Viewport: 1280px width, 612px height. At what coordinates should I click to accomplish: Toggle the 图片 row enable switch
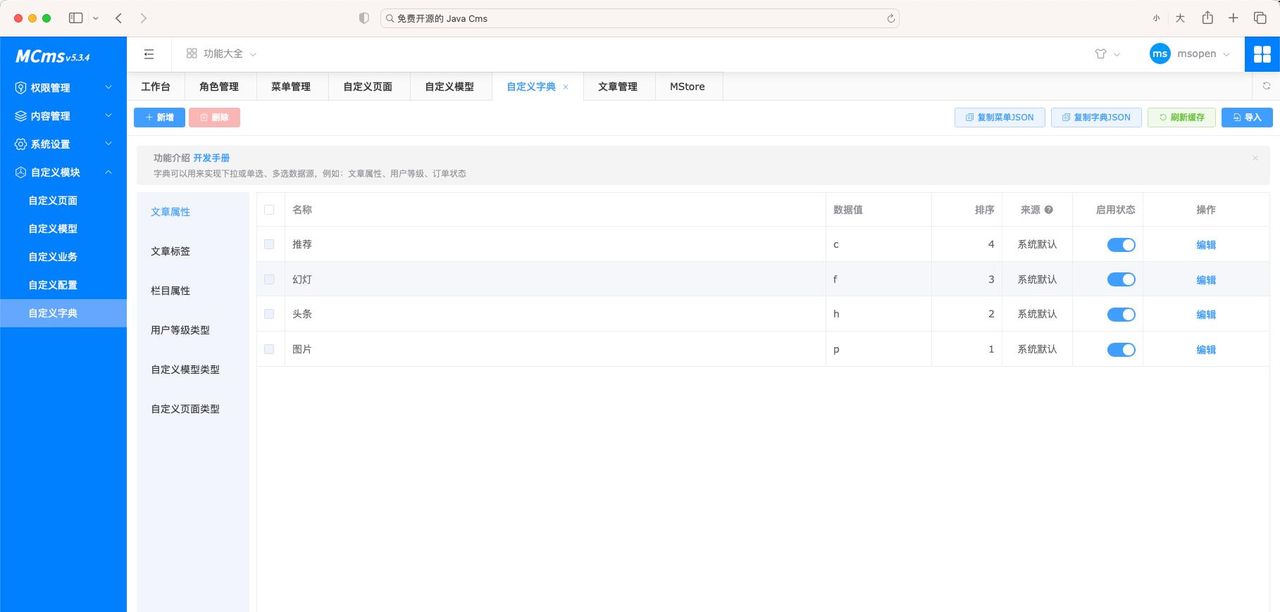coord(1121,349)
